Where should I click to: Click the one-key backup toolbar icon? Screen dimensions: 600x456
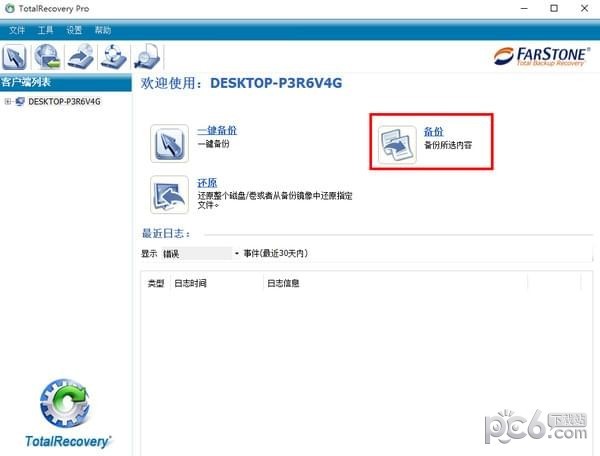pyautogui.click(x=14, y=57)
